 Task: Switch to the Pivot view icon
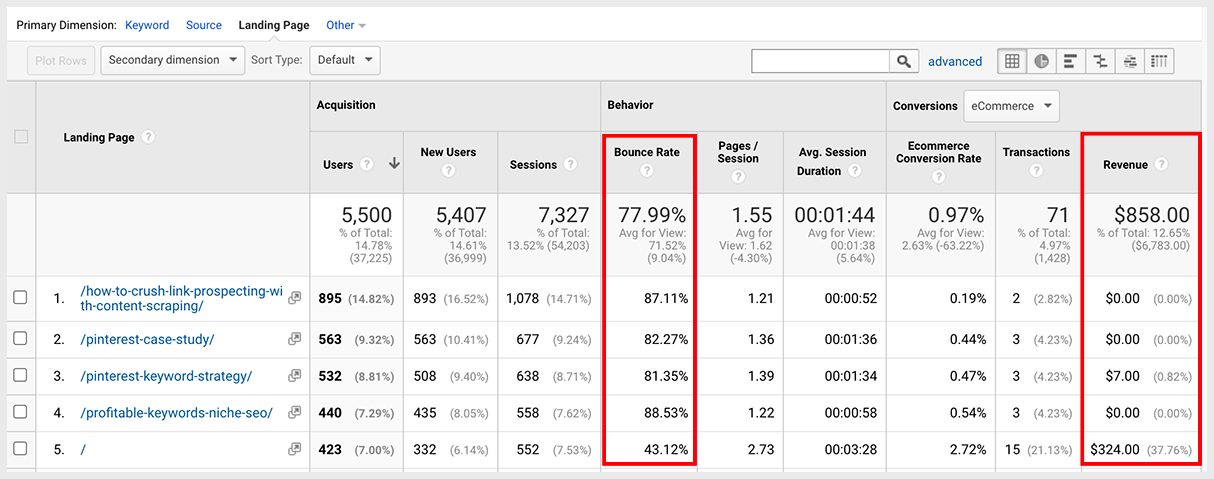click(1159, 61)
